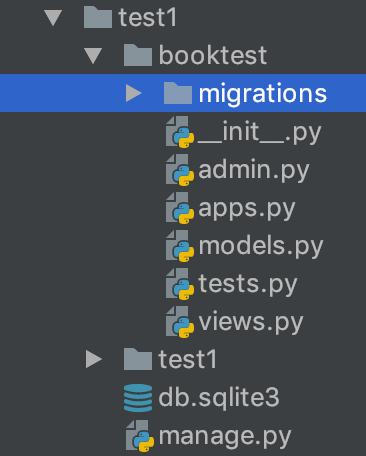Screen dimensions: 366x456
Task: Select the migrations folder name
Action: (263, 94)
